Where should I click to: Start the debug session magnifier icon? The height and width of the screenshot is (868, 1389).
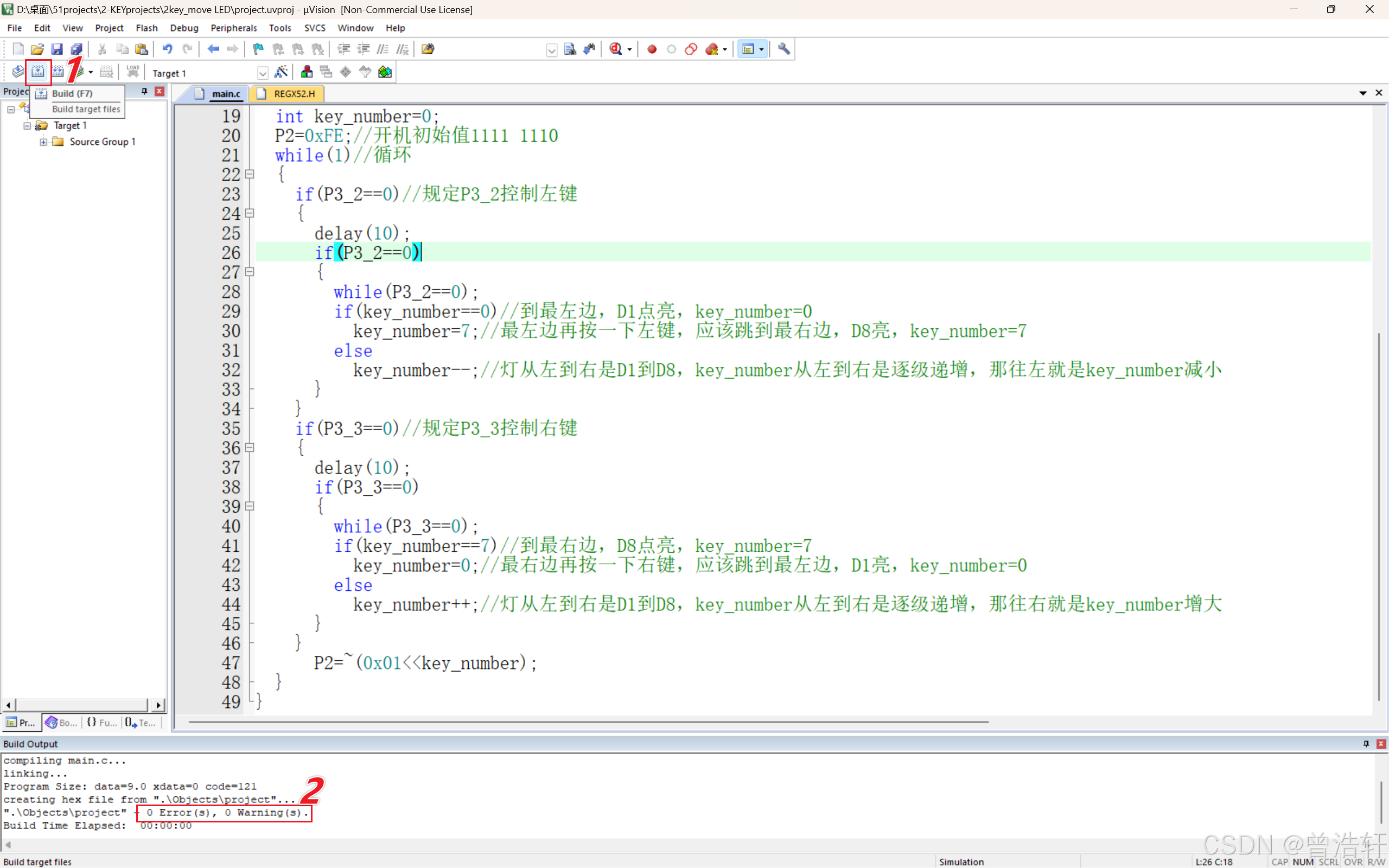(x=616, y=49)
